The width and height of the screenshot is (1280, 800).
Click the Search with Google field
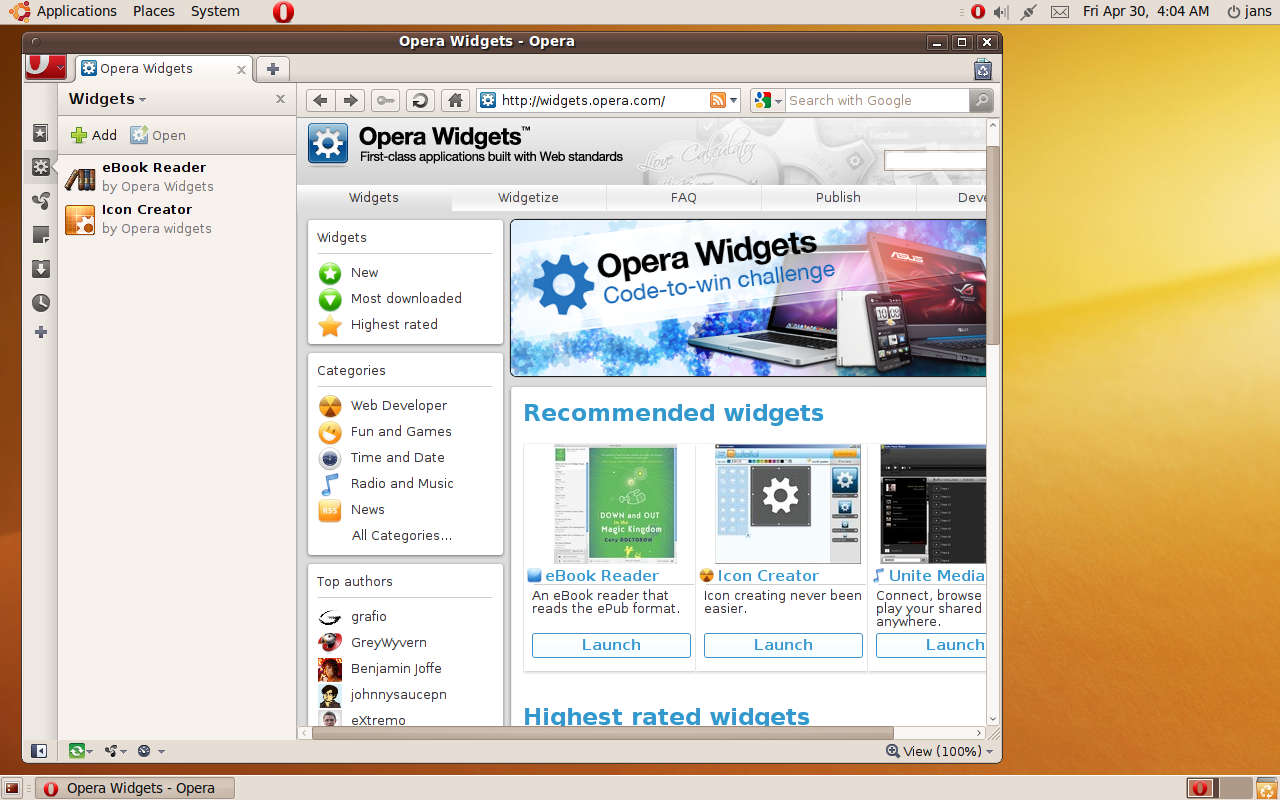pyautogui.click(x=877, y=100)
